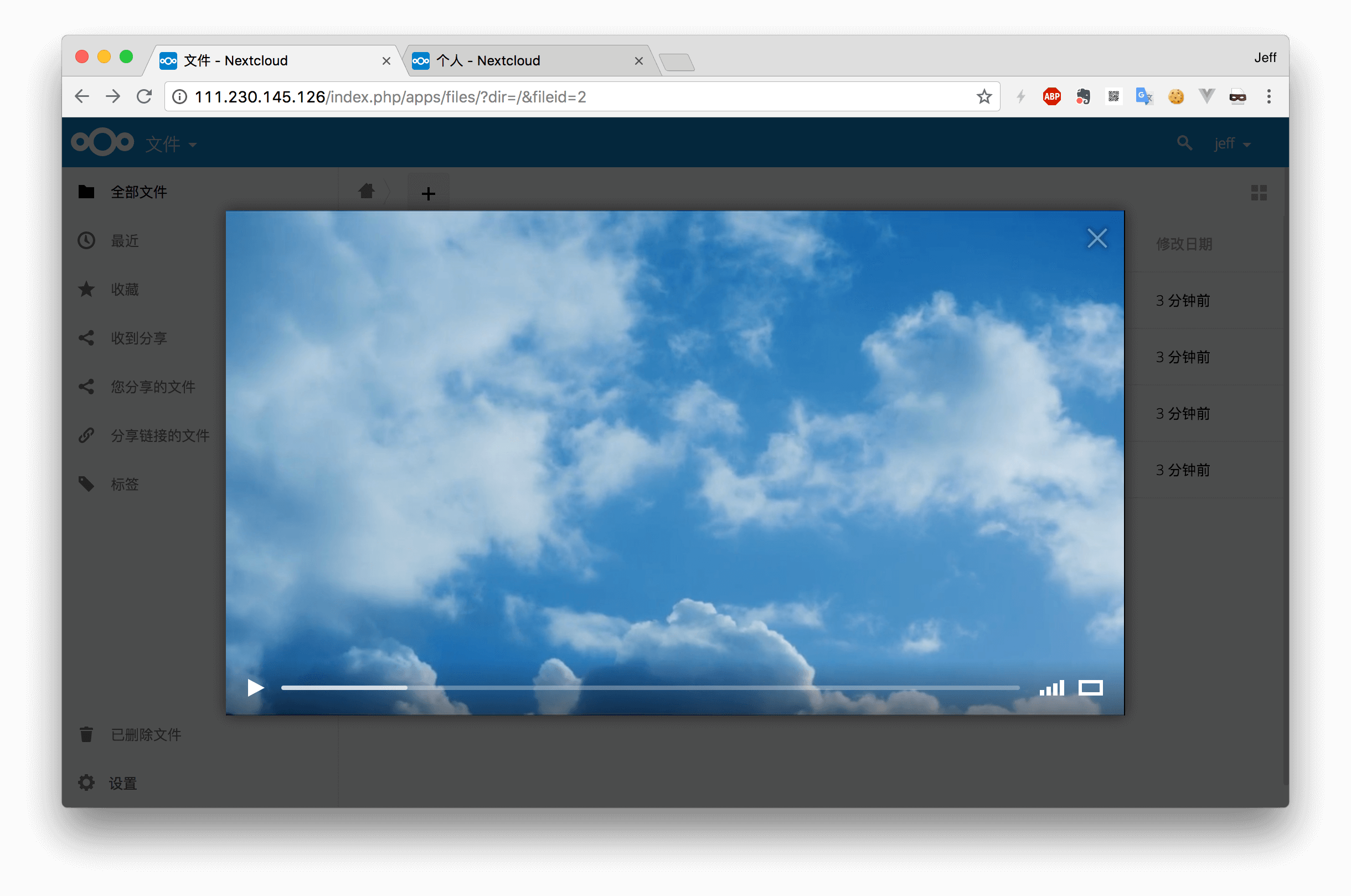Close the 个人 - Nextcloud tab

638,60
